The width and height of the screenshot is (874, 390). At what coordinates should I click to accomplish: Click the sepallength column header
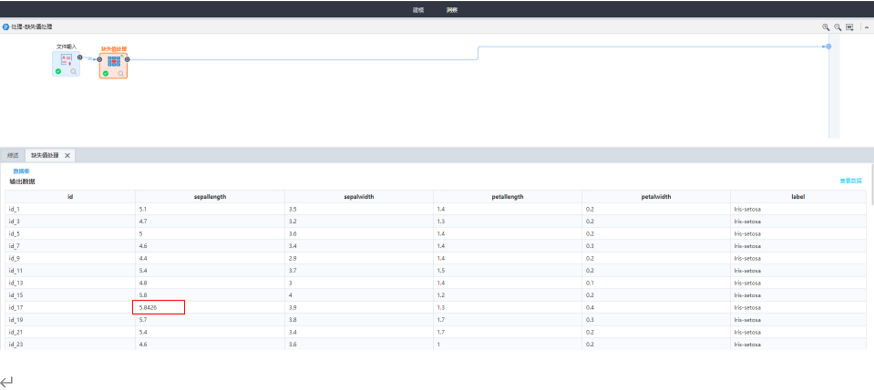(210, 197)
